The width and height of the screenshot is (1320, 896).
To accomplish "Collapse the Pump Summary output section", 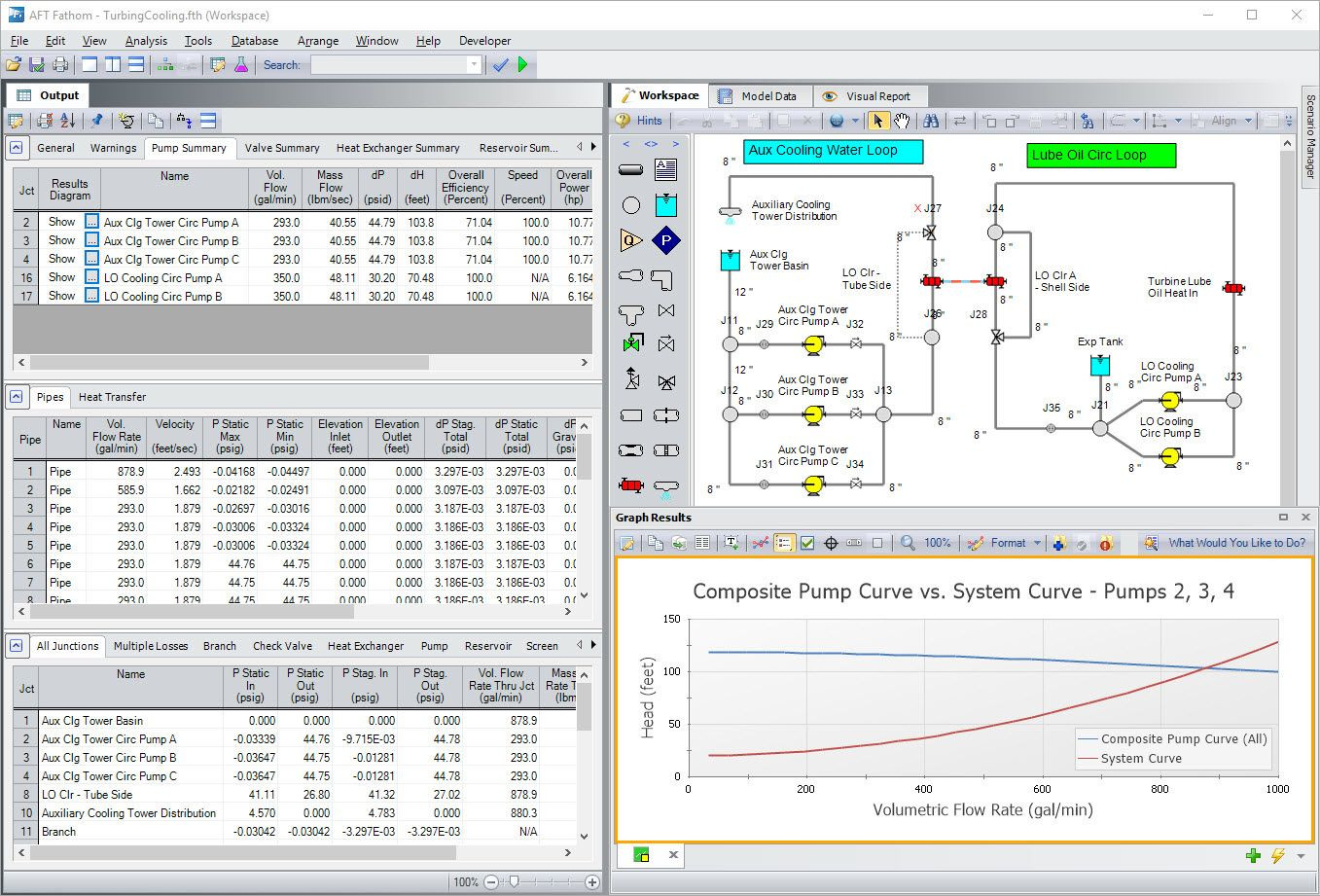I will pyautogui.click(x=17, y=148).
